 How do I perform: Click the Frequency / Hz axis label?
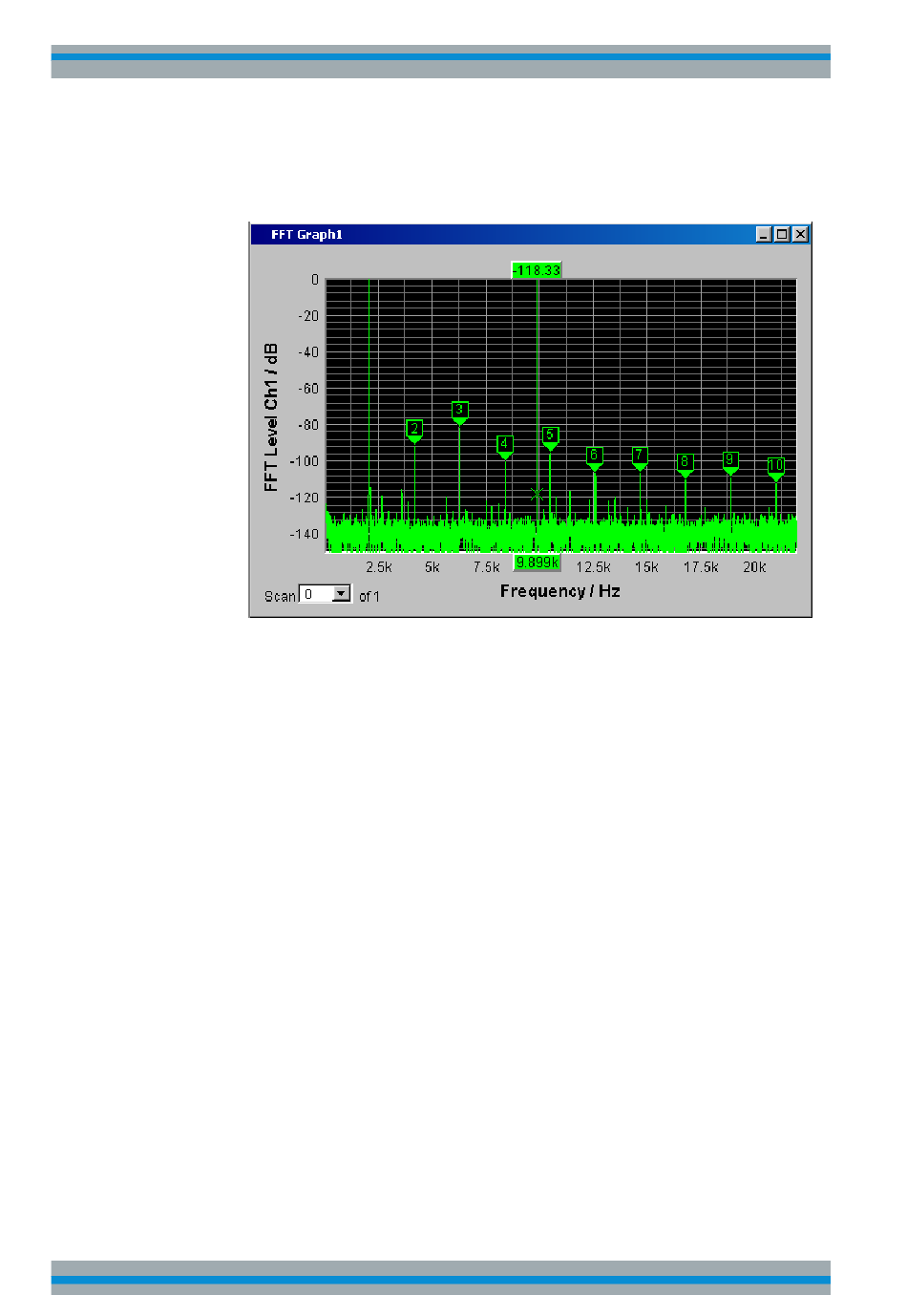pos(560,591)
